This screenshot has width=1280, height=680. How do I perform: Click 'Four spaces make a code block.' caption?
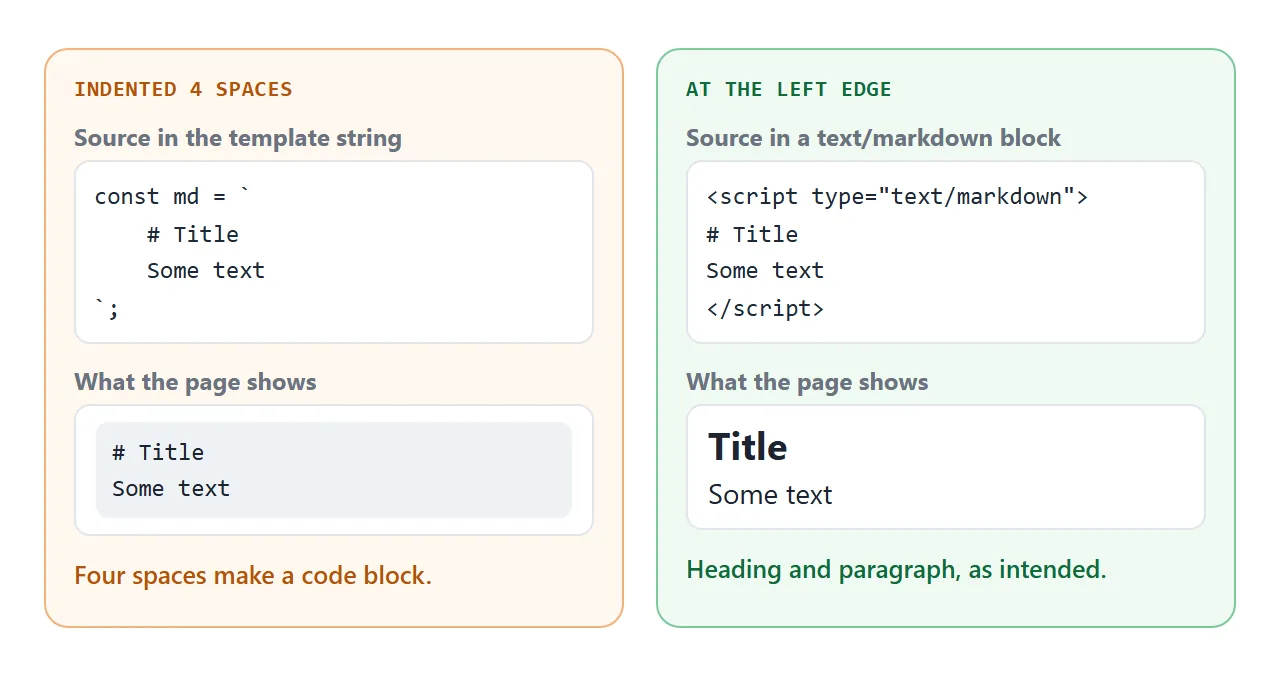click(253, 576)
